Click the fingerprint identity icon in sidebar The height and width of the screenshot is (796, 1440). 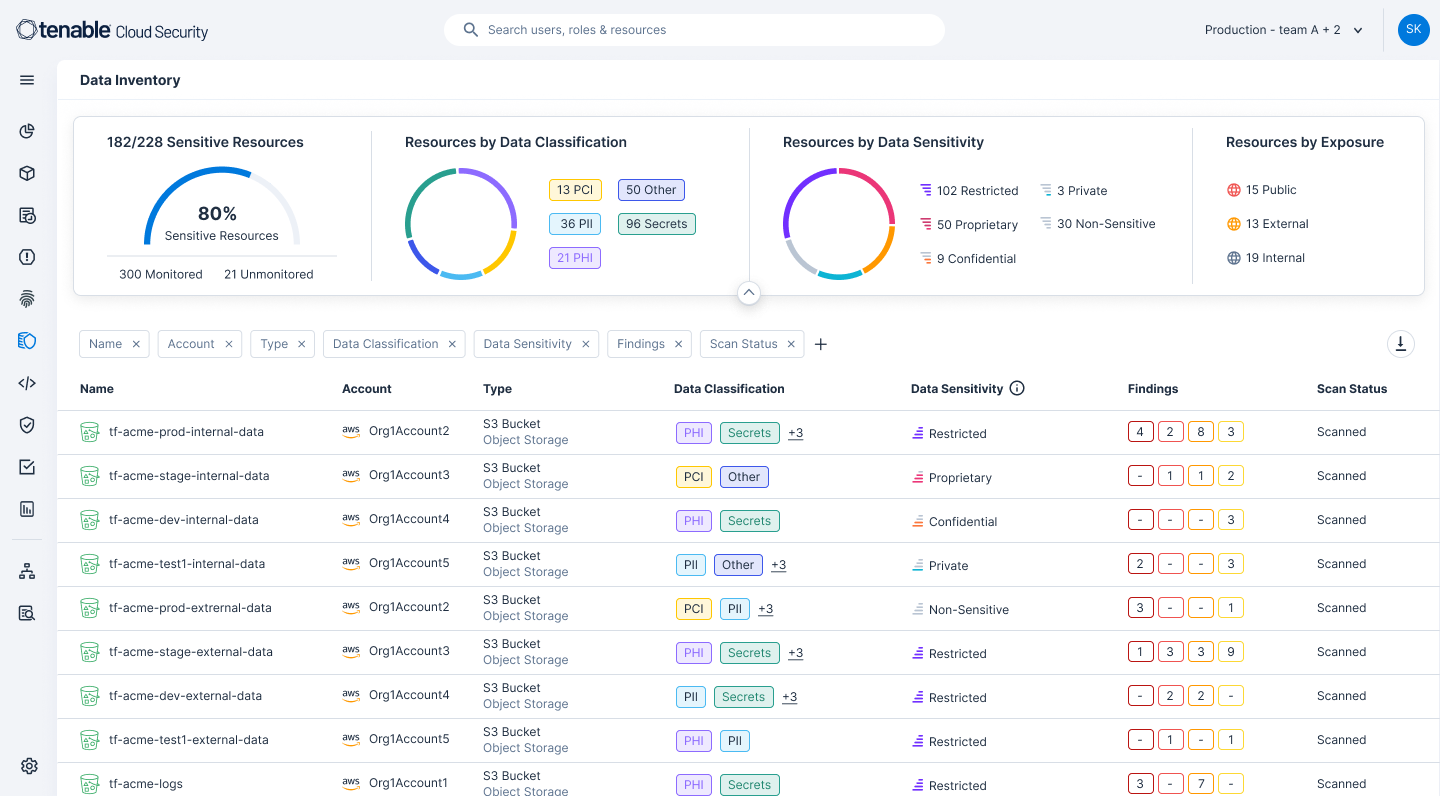(27, 299)
